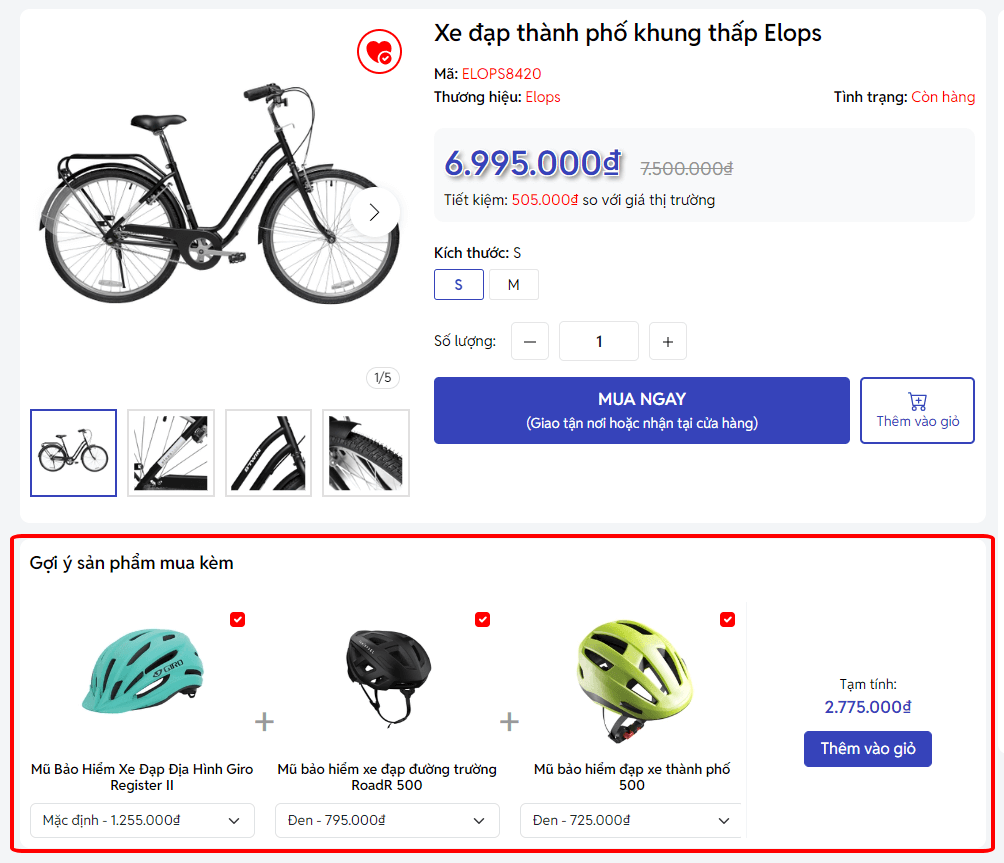Image resolution: width=1004 pixels, height=863 pixels.
Task: Click the cart icon Thêm vào giỏ
Action: (x=917, y=410)
